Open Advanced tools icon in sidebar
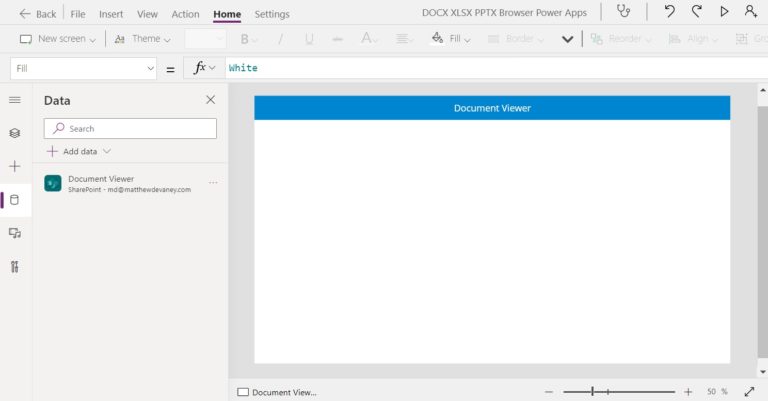768x401 pixels. pos(14,266)
